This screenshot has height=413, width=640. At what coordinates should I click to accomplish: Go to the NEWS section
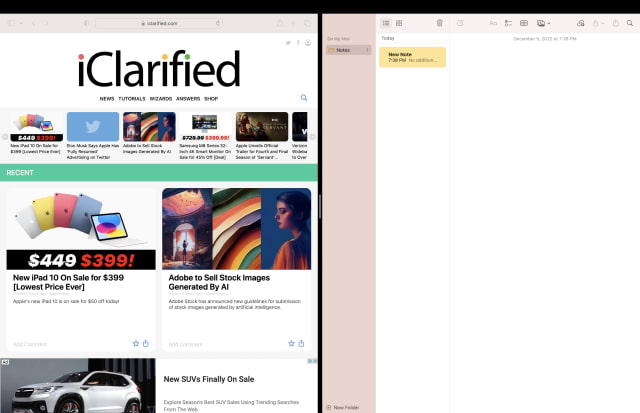pyautogui.click(x=107, y=99)
